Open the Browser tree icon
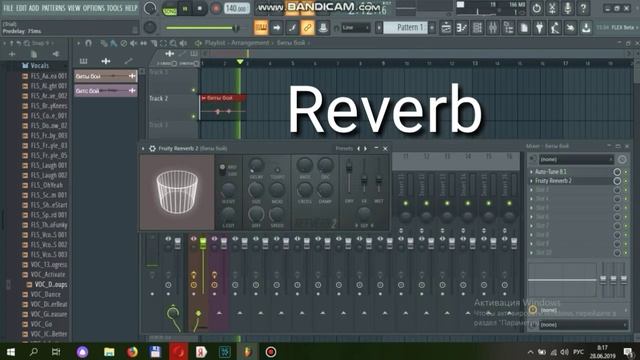Screen dimensions: 640x360 tap(508, 28)
